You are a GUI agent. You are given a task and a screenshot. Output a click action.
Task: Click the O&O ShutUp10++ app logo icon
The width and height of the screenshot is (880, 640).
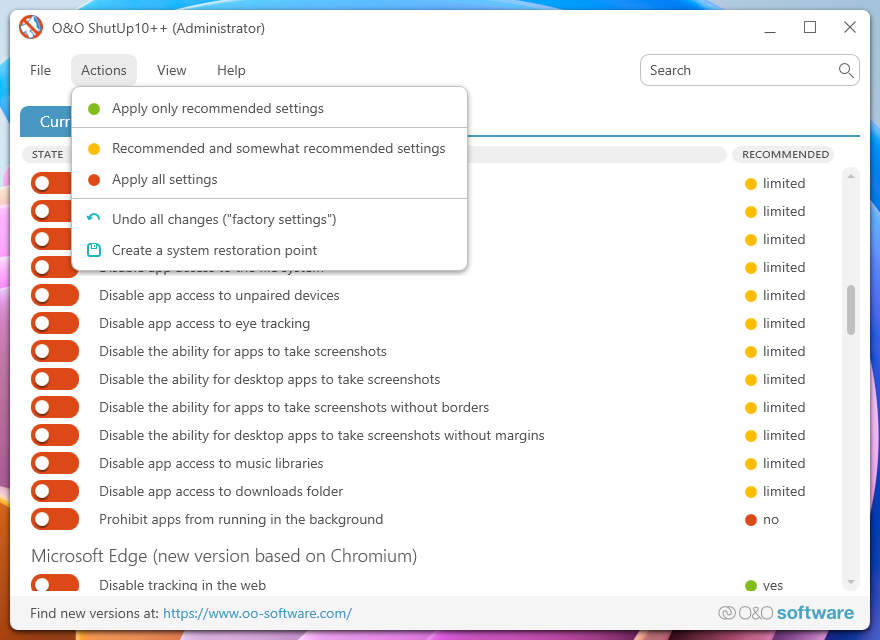click(x=32, y=28)
